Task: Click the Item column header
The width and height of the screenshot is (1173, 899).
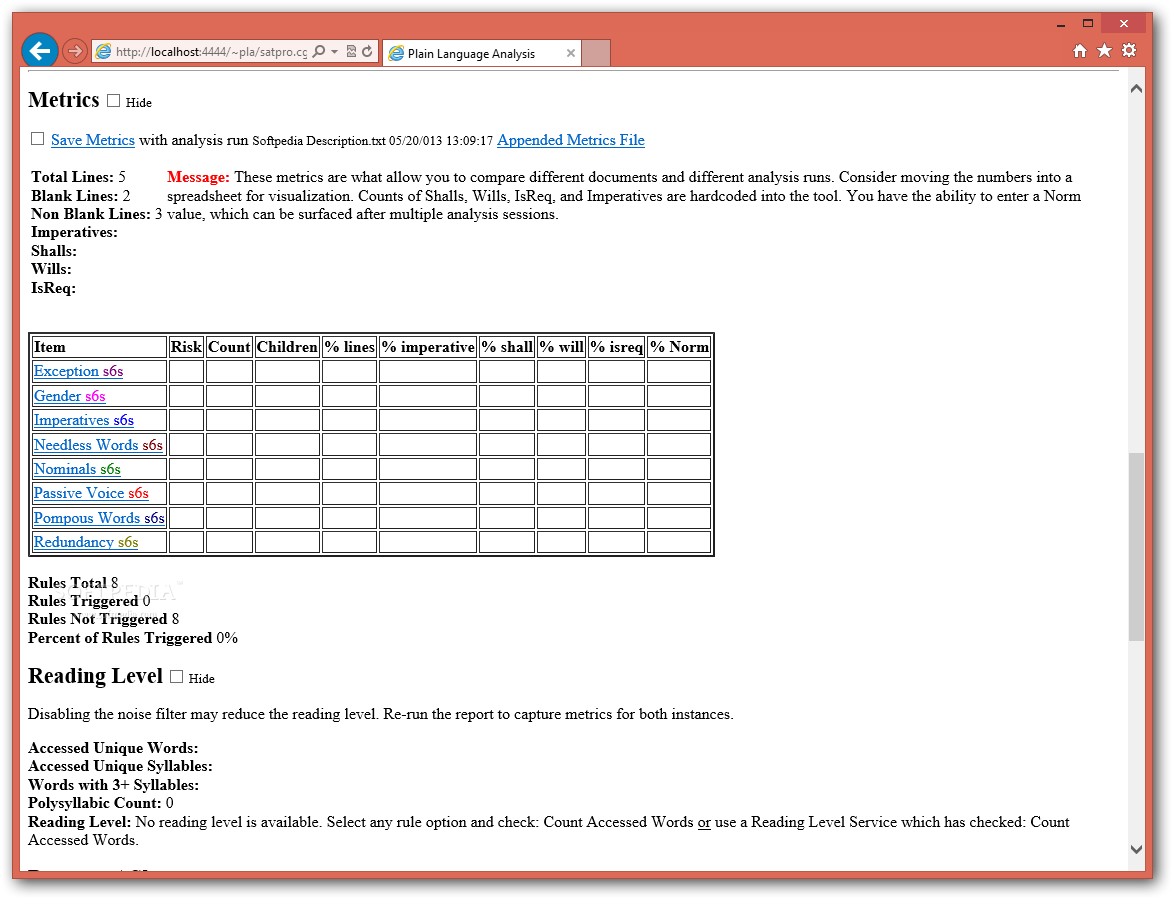Action: pyautogui.click(x=99, y=347)
